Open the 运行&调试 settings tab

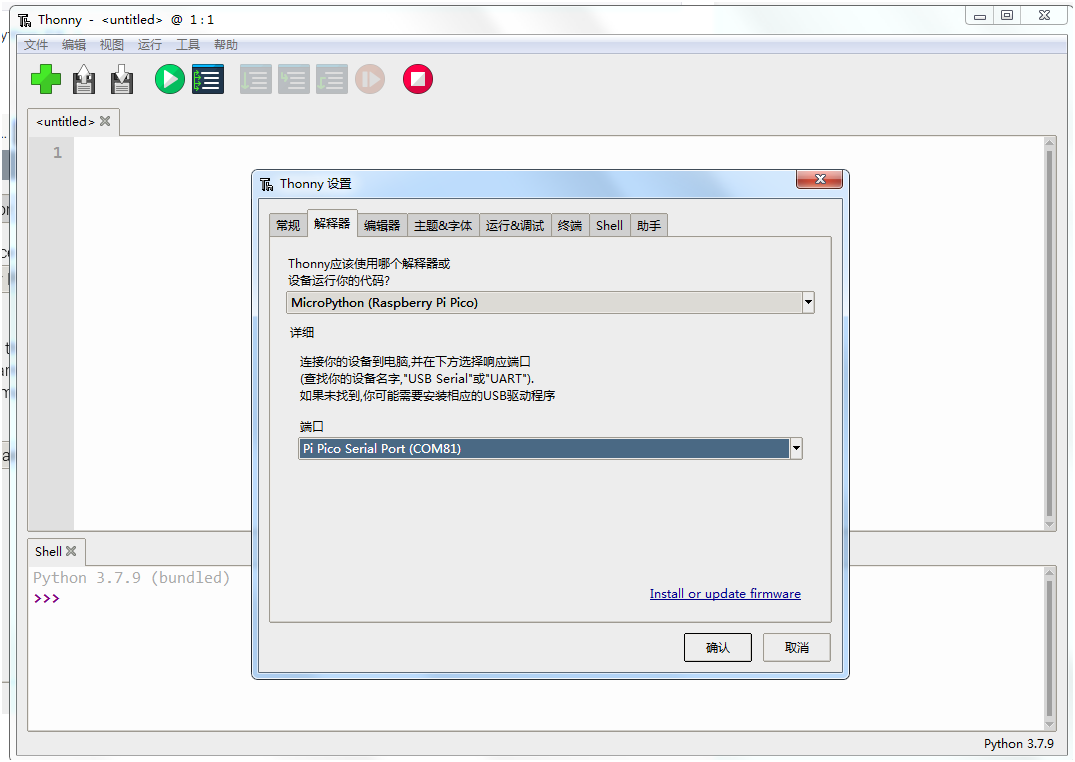click(515, 226)
